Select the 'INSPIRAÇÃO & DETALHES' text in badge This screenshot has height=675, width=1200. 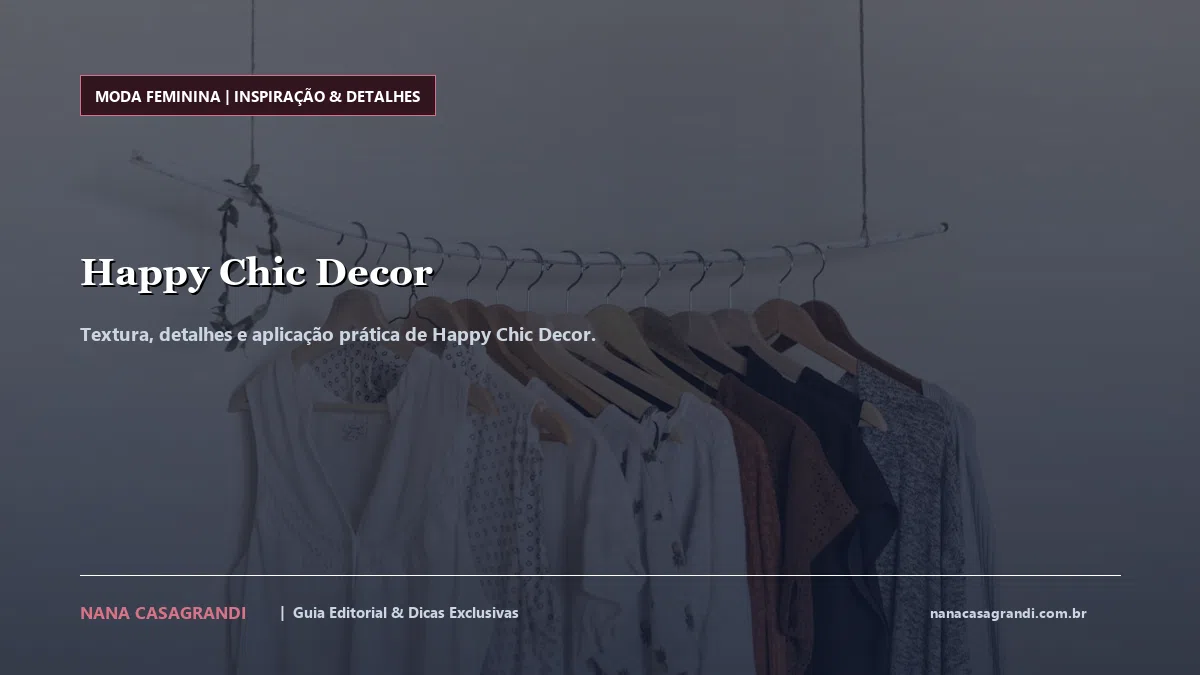[x=327, y=97]
